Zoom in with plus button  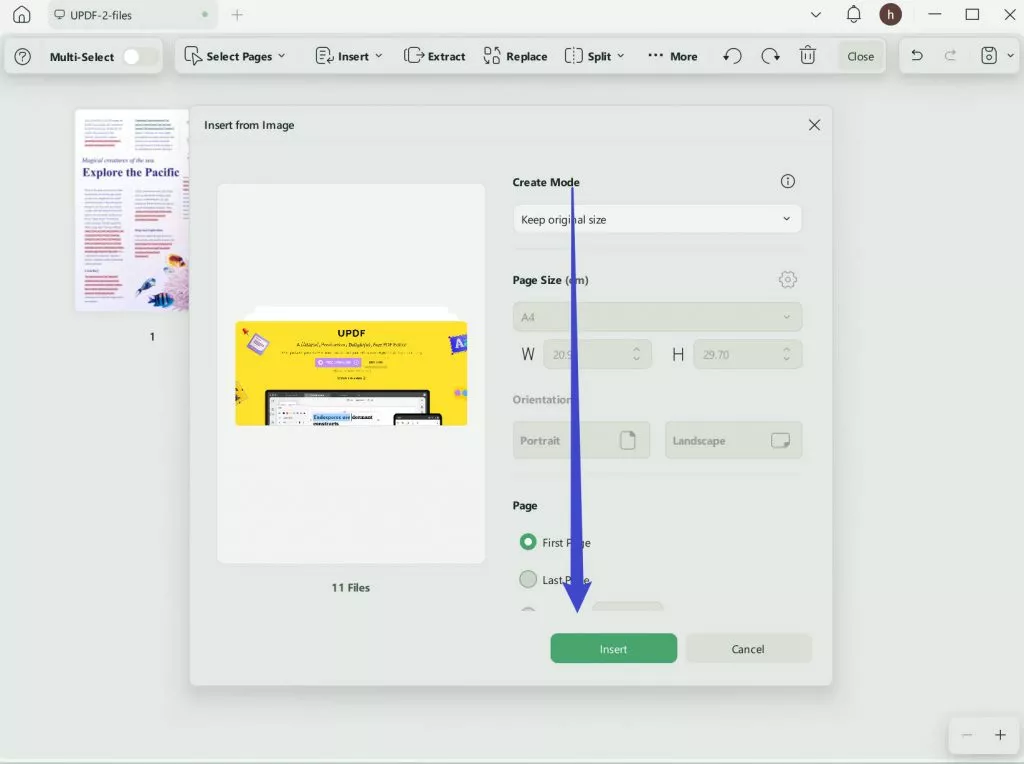click(x=1000, y=735)
